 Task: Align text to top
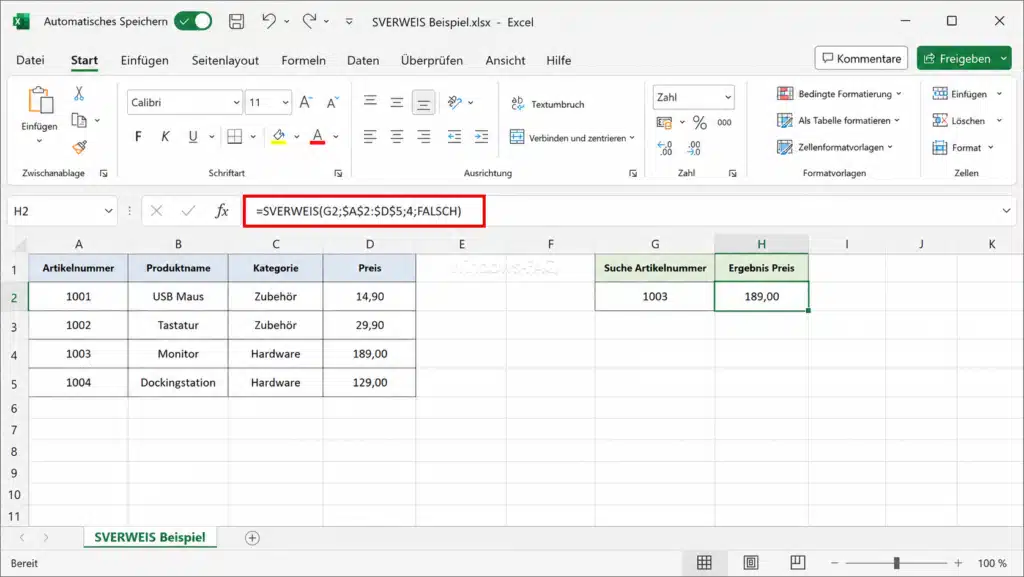click(x=370, y=102)
